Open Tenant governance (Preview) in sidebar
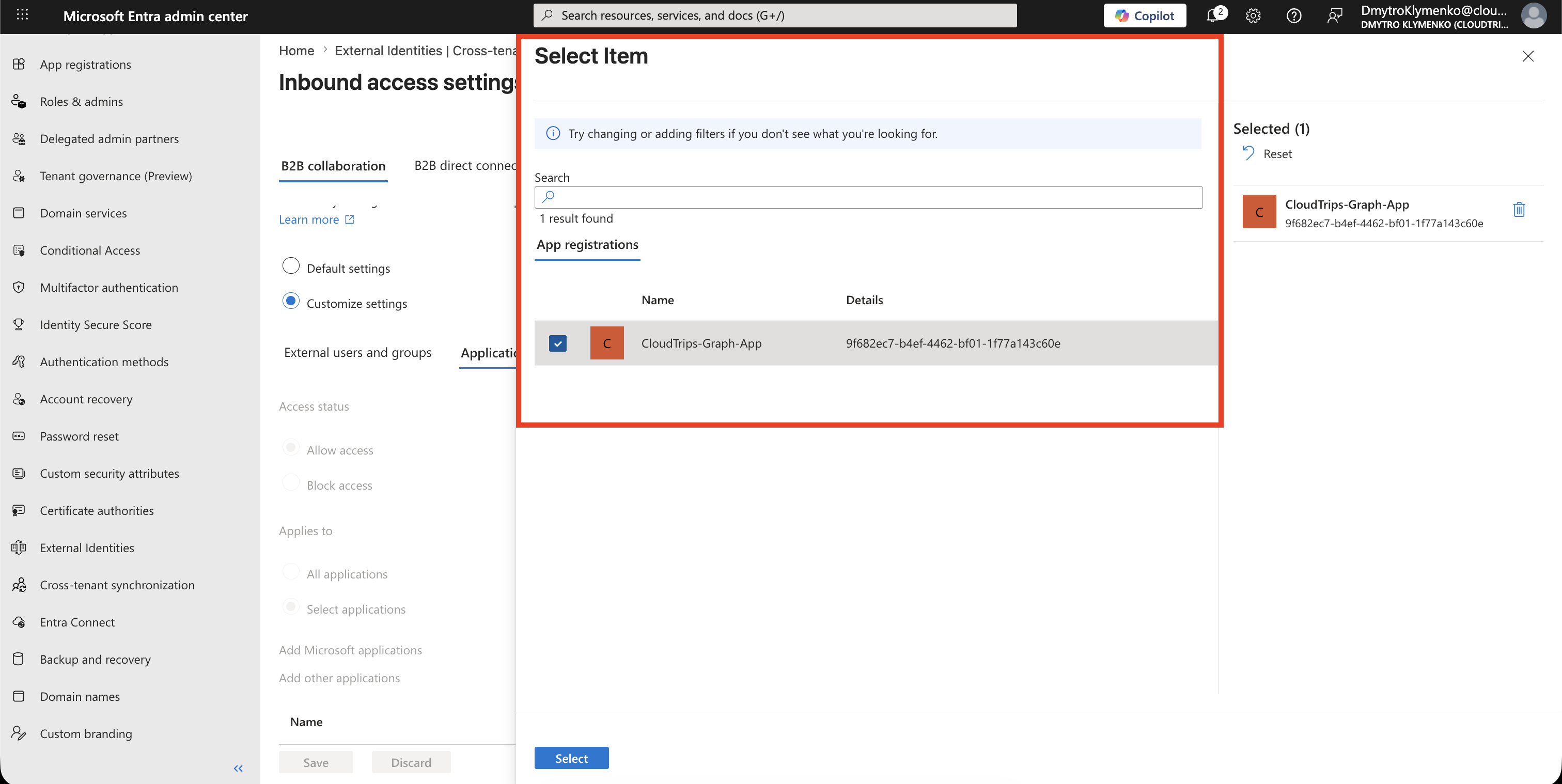This screenshot has height=784, width=1562. click(115, 176)
